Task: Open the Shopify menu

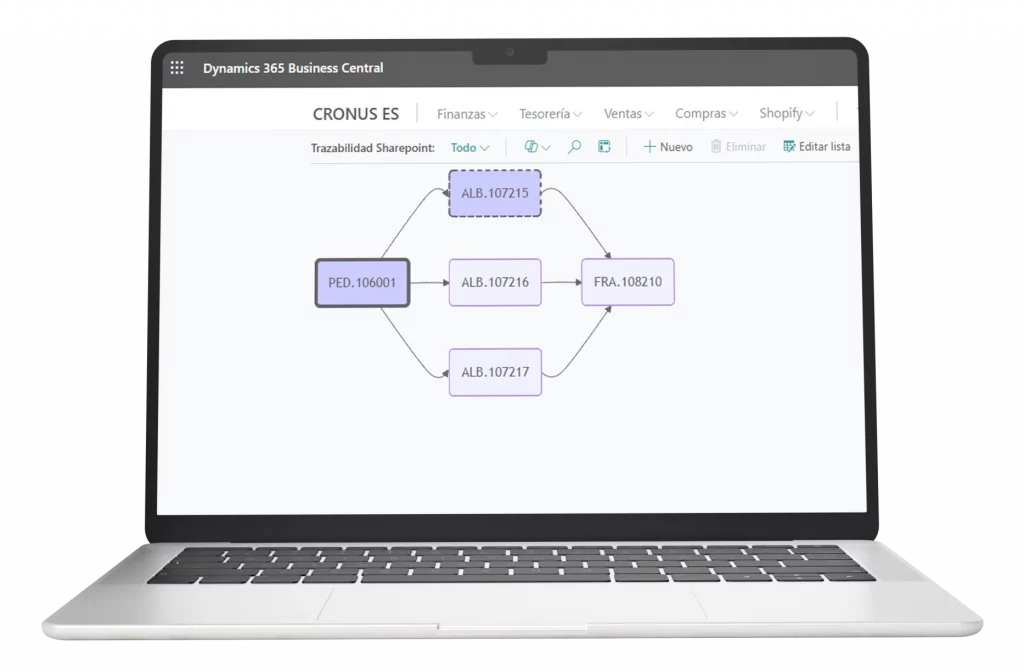Action: tap(786, 114)
